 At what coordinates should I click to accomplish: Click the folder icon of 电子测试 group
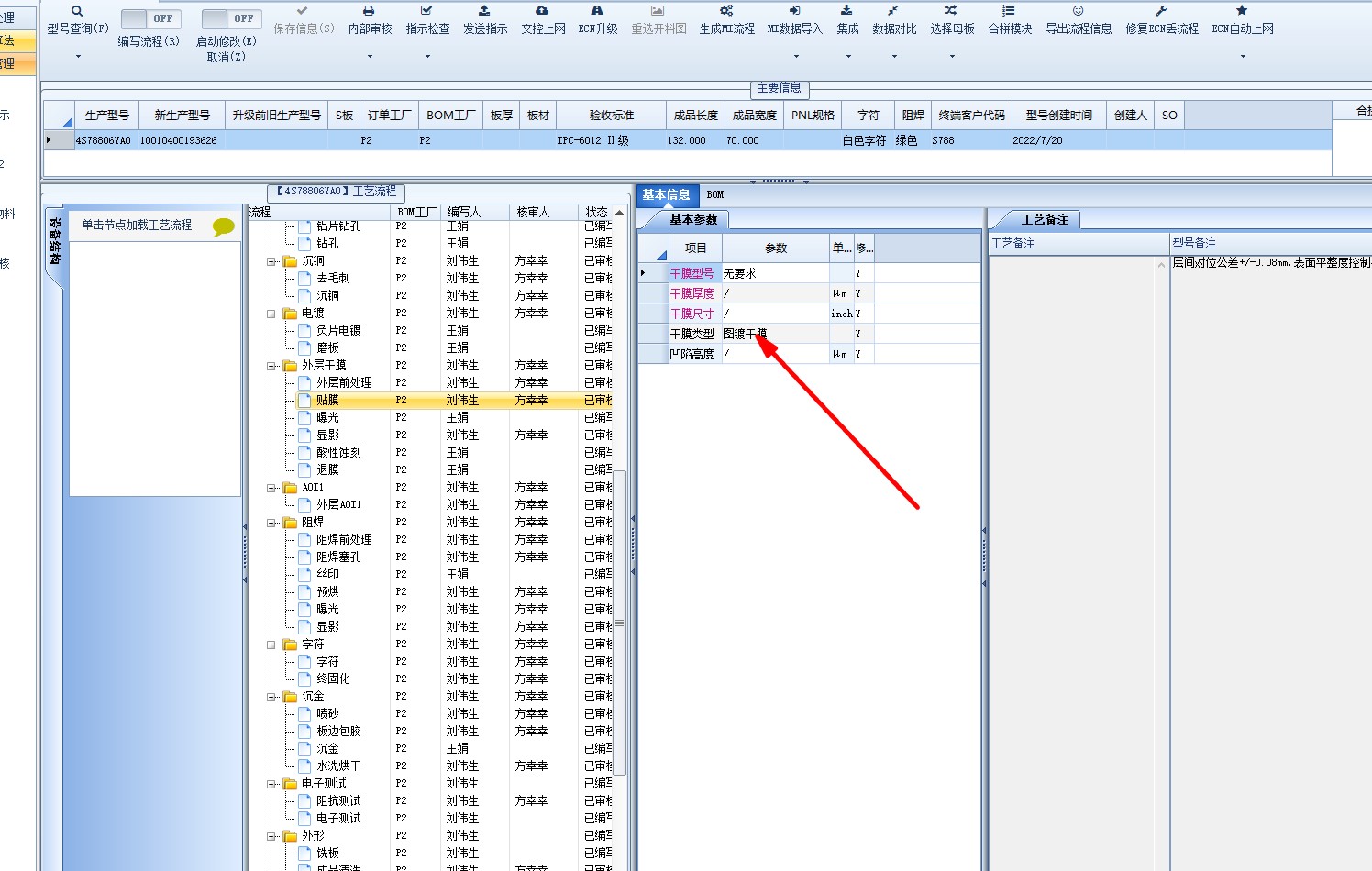pyautogui.click(x=290, y=784)
